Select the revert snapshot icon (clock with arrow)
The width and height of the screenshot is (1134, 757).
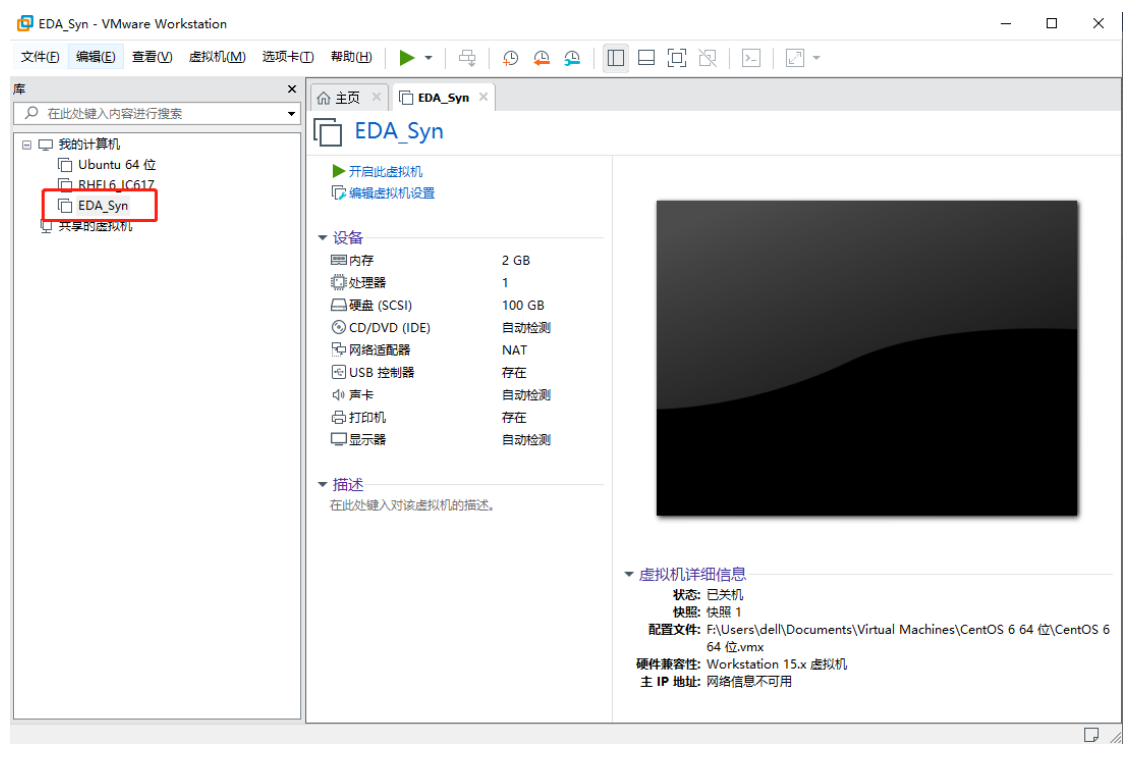pos(541,57)
